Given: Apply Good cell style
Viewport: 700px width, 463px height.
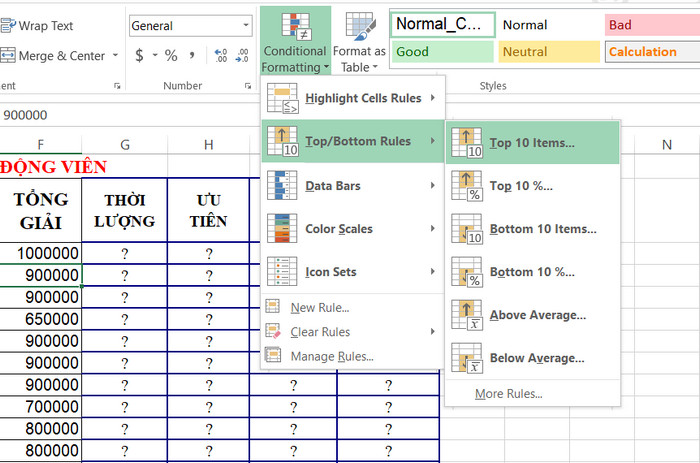Looking at the screenshot, I should point(443,51).
